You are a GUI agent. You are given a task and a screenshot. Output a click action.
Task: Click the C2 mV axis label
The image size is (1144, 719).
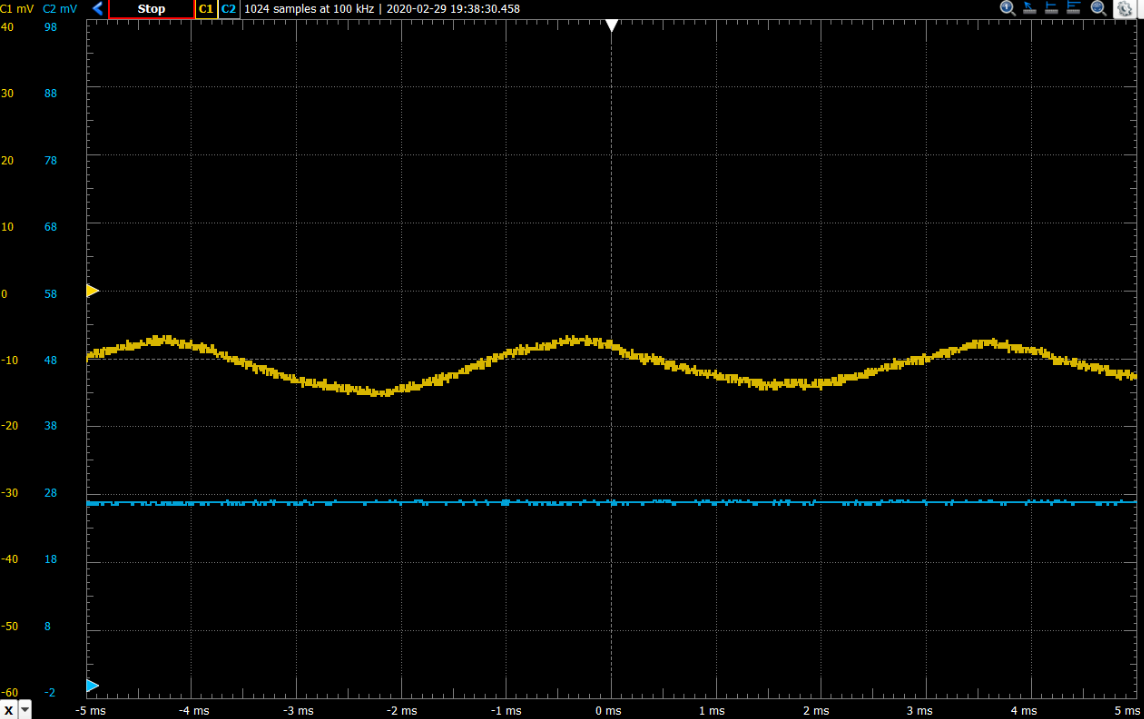pyautogui.click(x=60, y=9)
